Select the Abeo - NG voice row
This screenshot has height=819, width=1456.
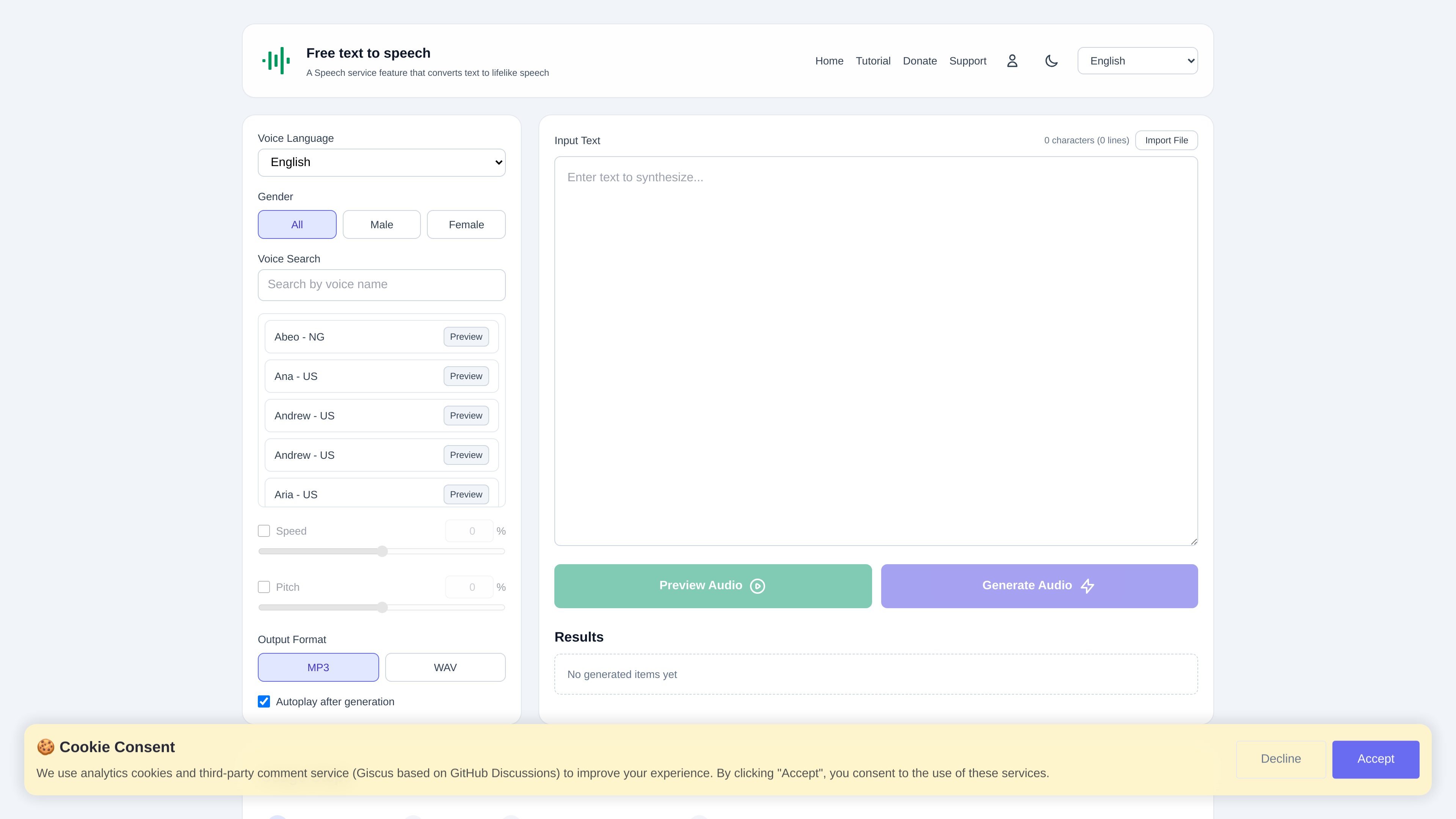[381, 336]
